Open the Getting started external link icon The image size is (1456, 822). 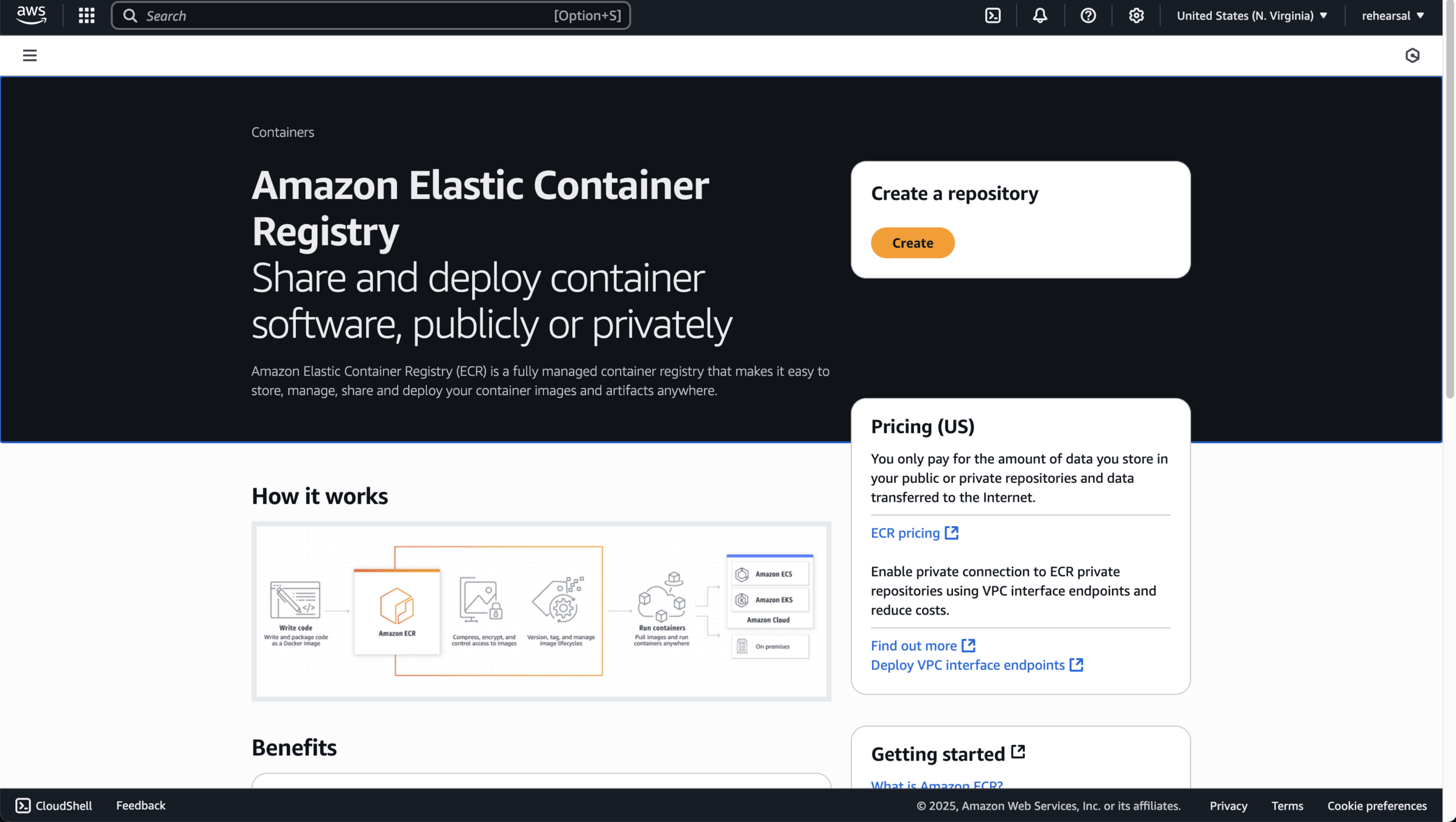[1018, 753]
